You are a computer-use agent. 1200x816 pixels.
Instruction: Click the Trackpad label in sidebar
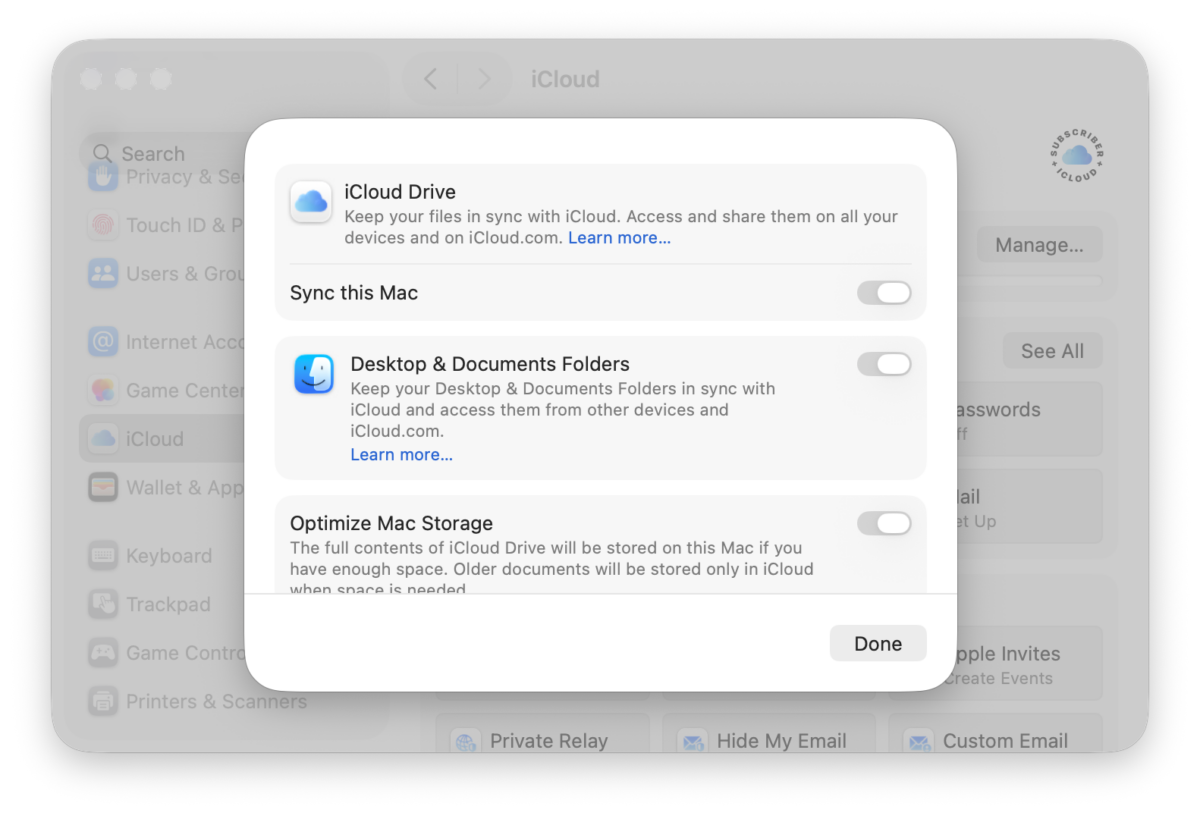[x=168, y=605]
